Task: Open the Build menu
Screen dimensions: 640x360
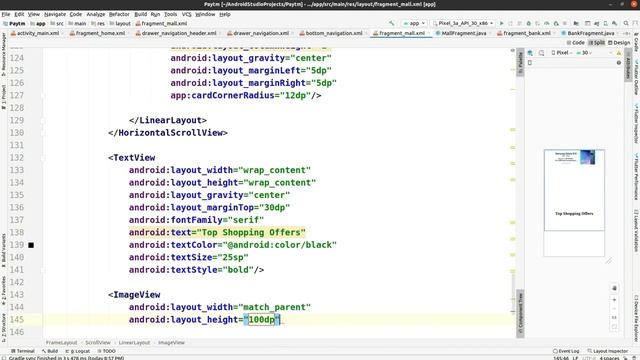Action: coord(140,14)
